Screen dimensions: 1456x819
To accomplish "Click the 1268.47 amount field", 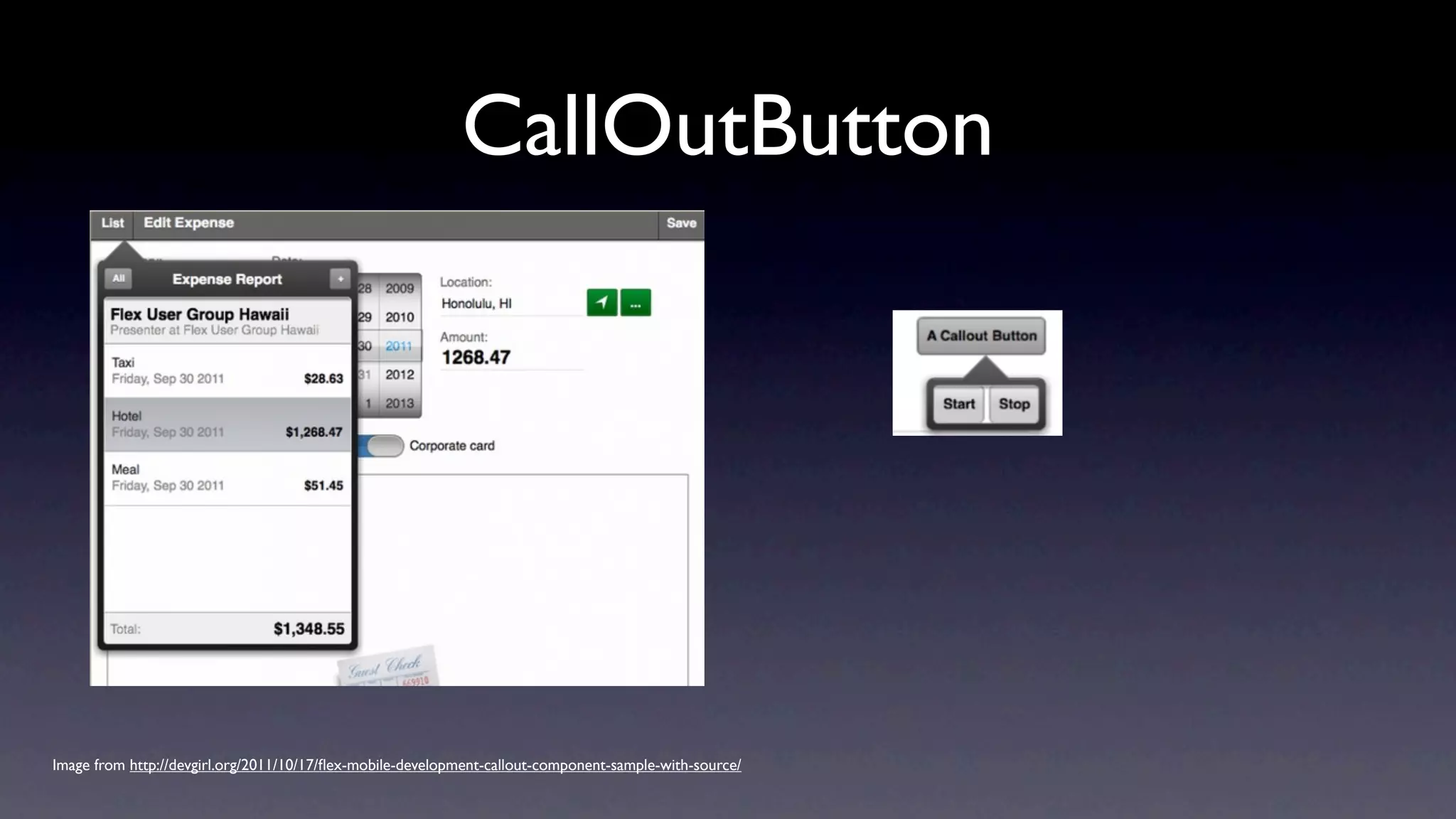I will [512, 357].
